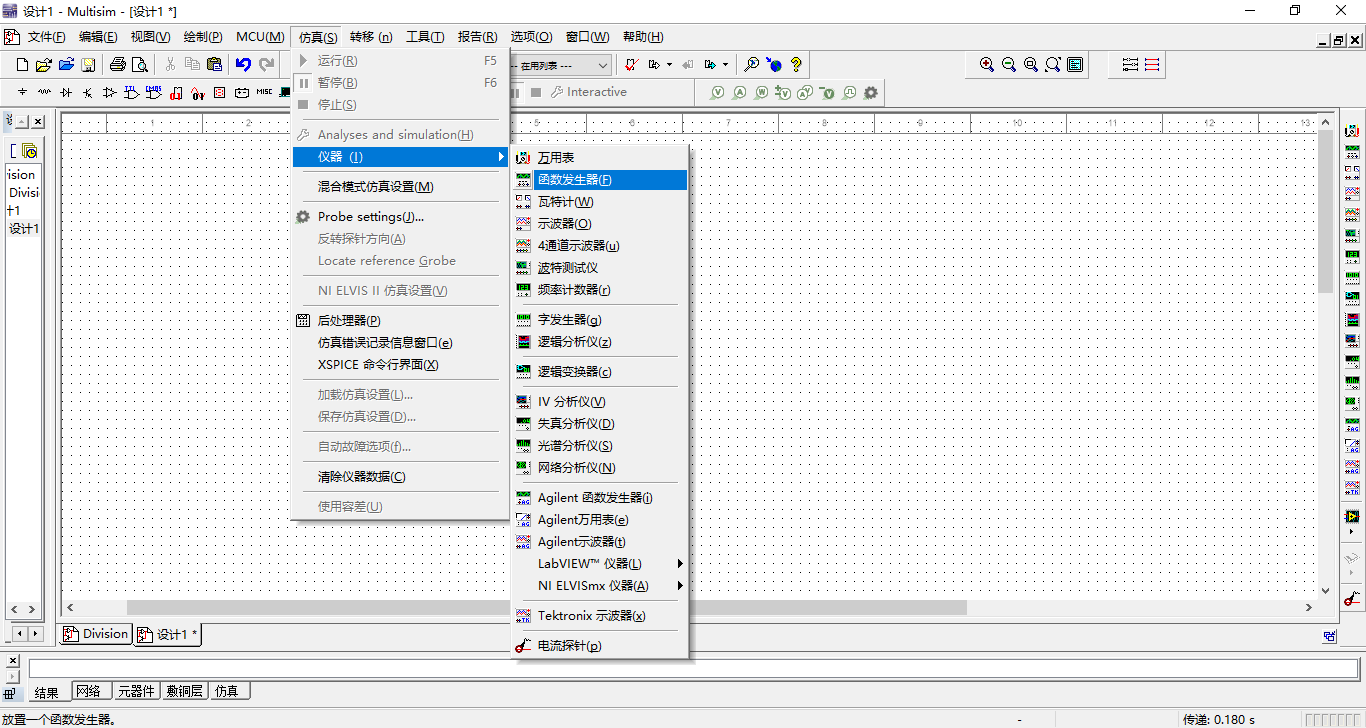Place a source component (ground symbol) icon
The image size is (1366, 728).
tap(22, 92)
